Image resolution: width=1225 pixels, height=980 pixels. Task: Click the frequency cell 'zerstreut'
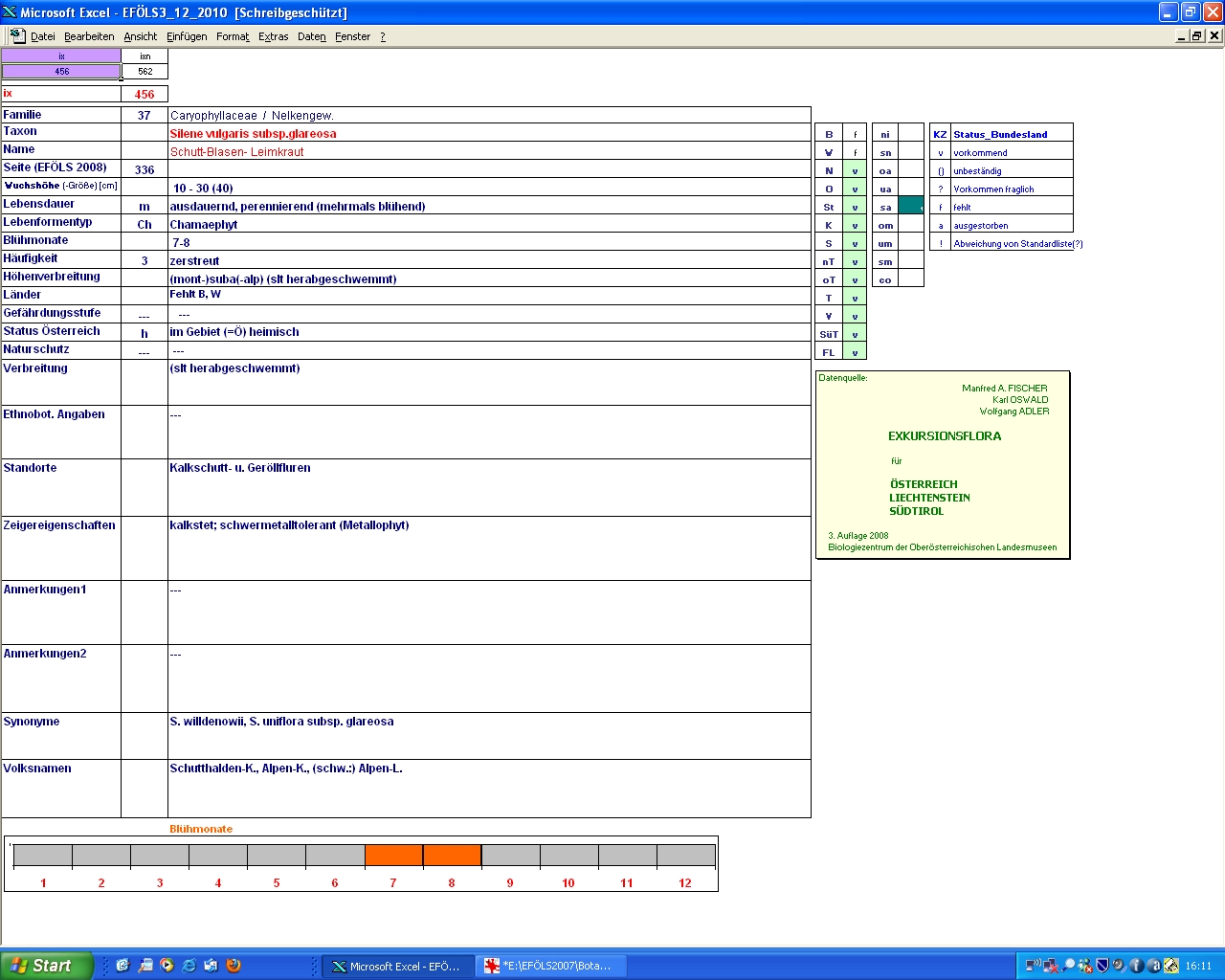pos(489,260)
